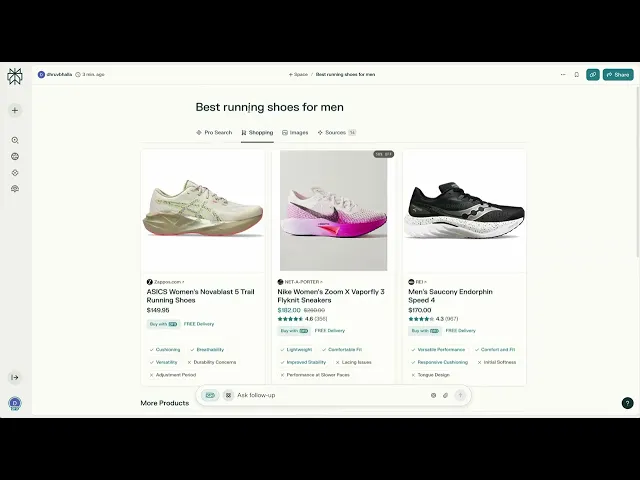Open Nike Women's Zoom X Vaporfly 3 title

[331, 296]
